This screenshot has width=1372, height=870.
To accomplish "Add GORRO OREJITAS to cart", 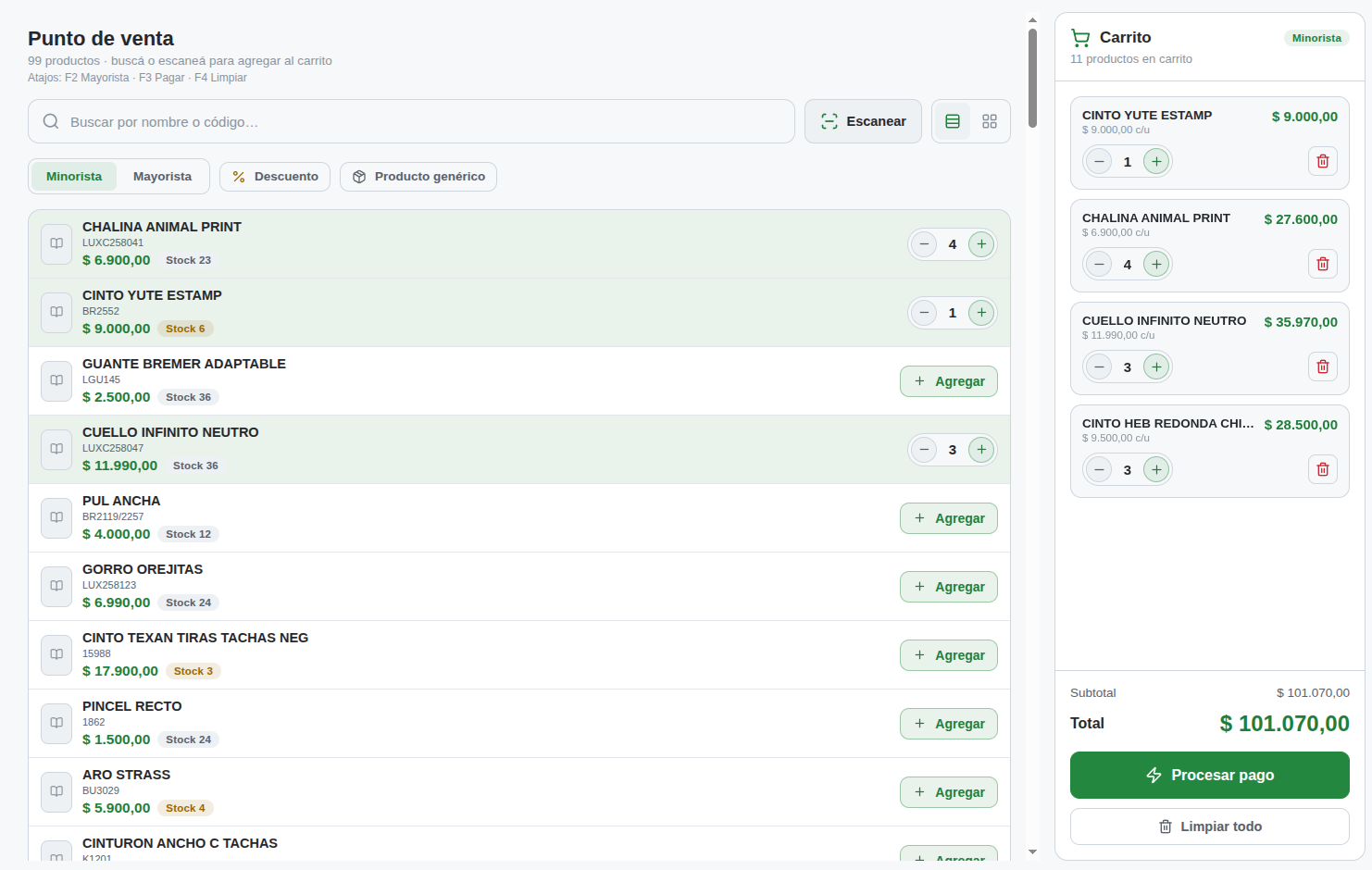I will (x=949, y=587).
